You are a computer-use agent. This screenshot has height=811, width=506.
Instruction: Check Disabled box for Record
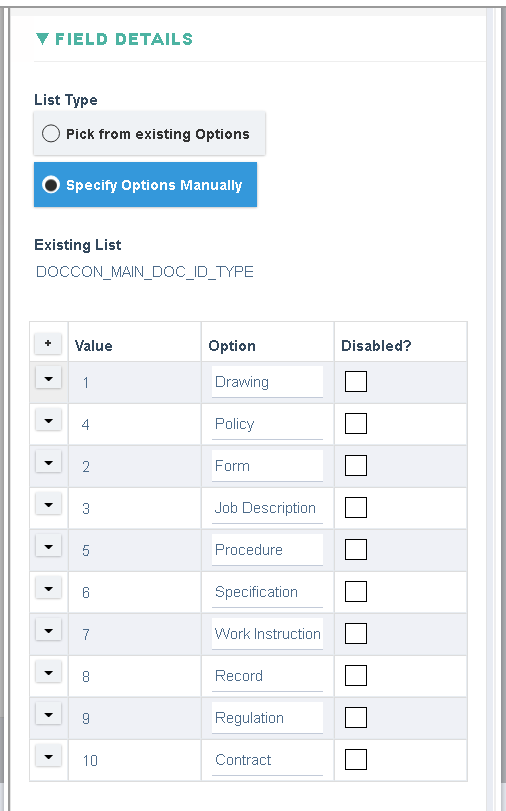pyautogui.click(x=356, y=675)
